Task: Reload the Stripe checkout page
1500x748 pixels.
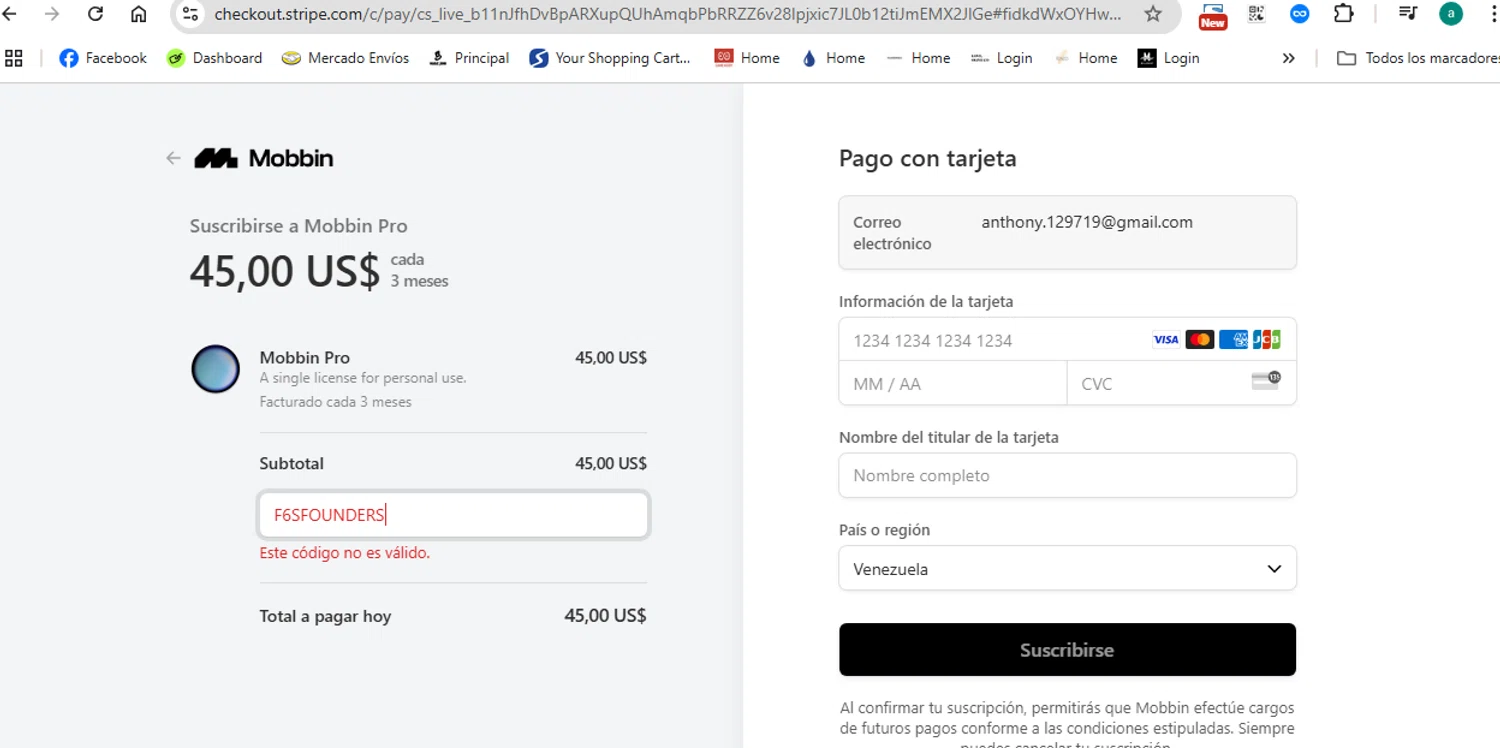Action: point(96,14)
